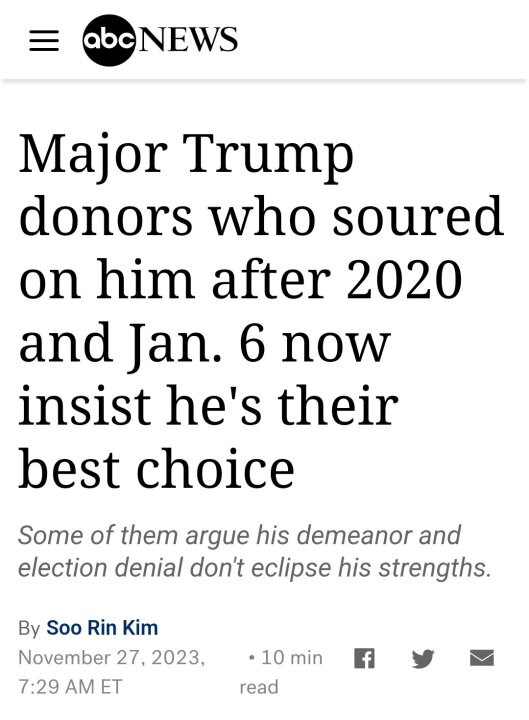
Task: Click headline line "best choice"
Action: [157, 468]
